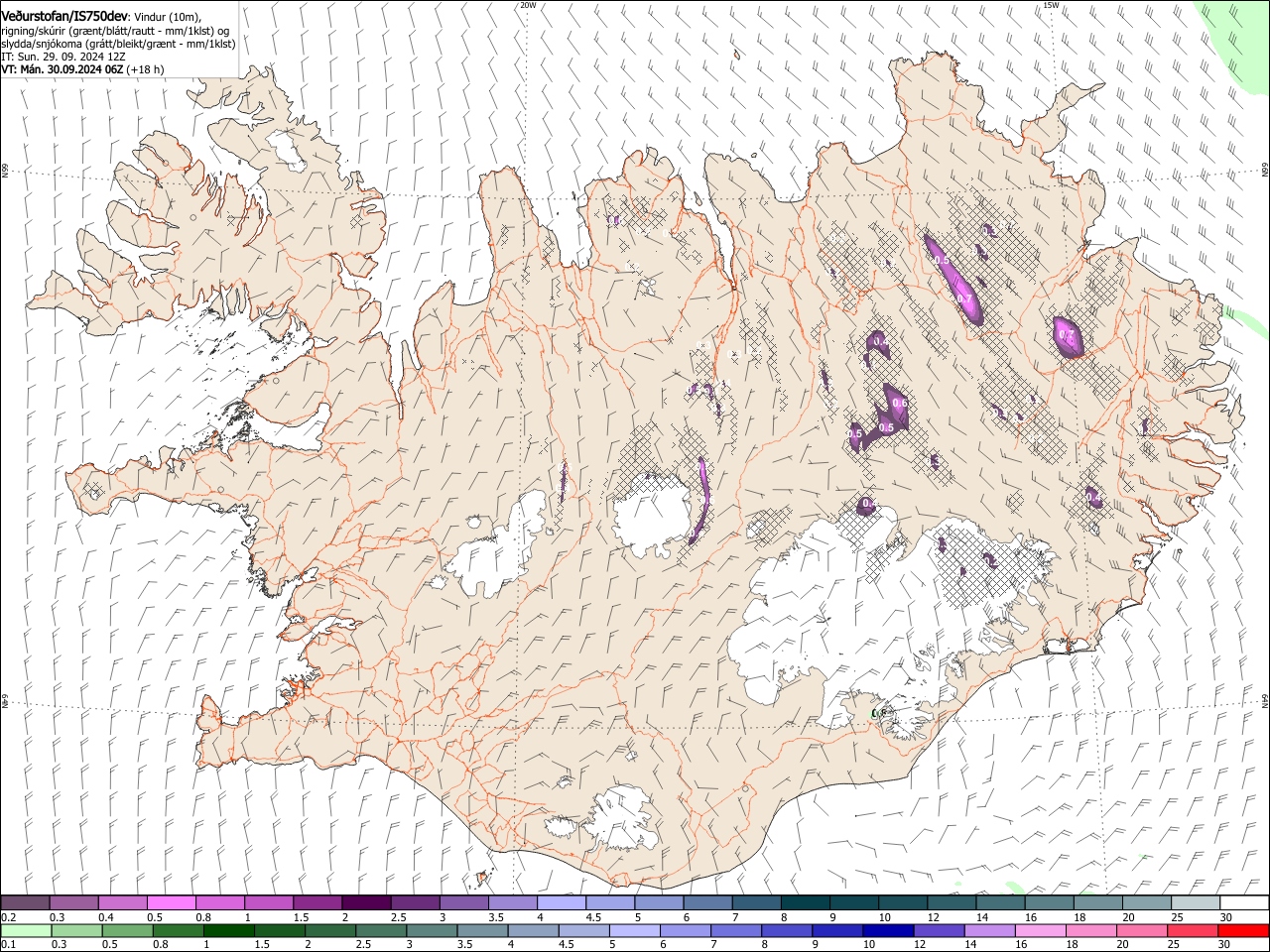Screen dimensions: 1270x952
Task: Pick the grey swatch between 18 and 20, upper scale
Action: coord(1099,903)
